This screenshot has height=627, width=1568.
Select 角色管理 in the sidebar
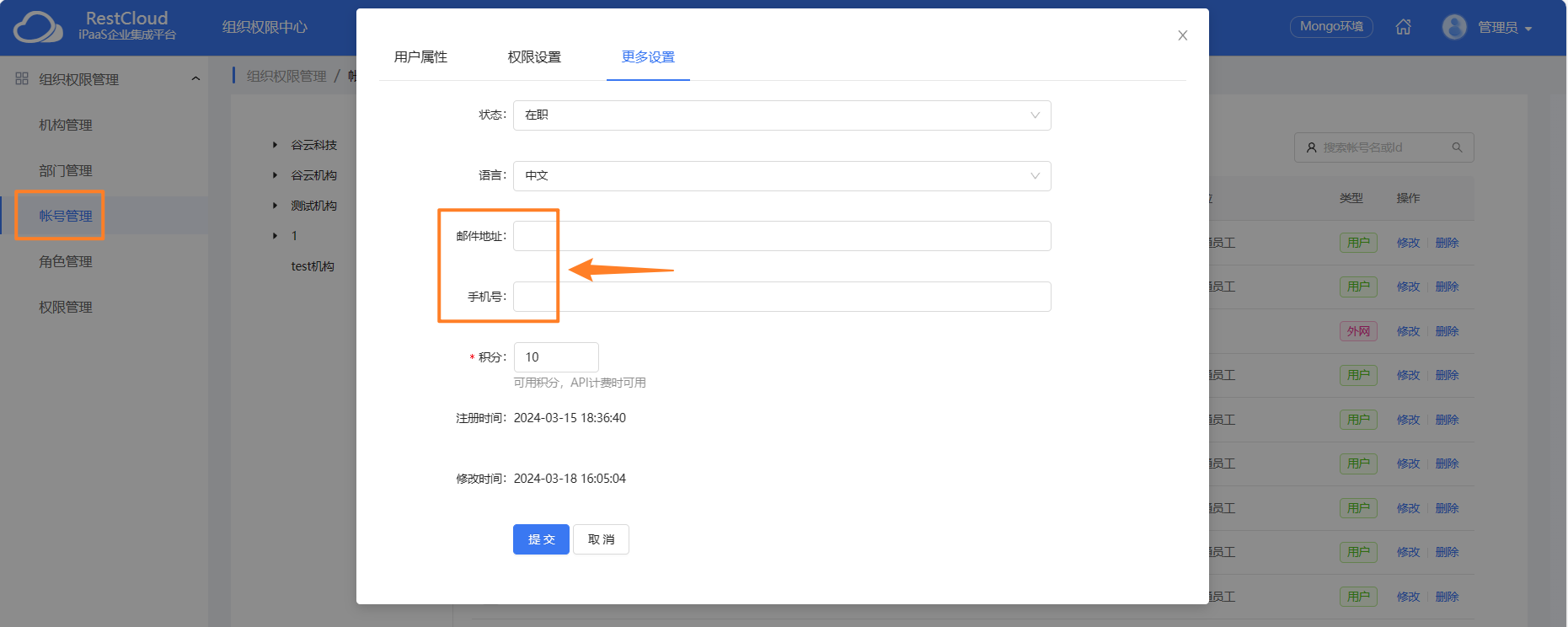(x=66, y=261)
